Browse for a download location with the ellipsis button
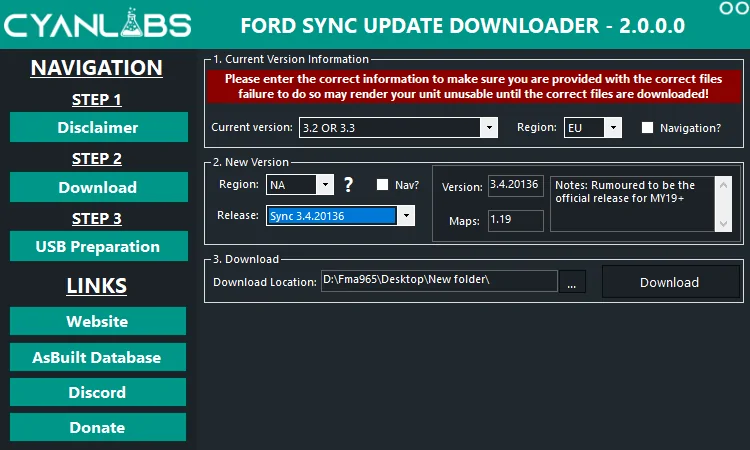Viewport: 750px width, 450px height. (572, 282)
